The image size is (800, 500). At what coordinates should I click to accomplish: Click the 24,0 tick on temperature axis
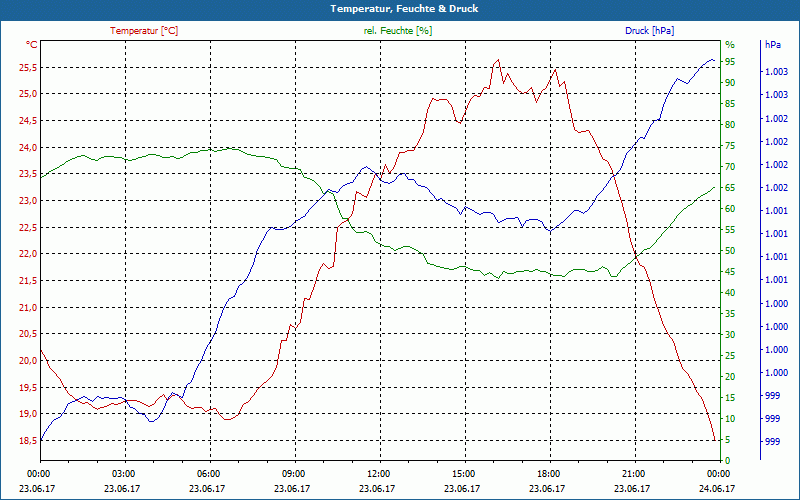(28, 148)
